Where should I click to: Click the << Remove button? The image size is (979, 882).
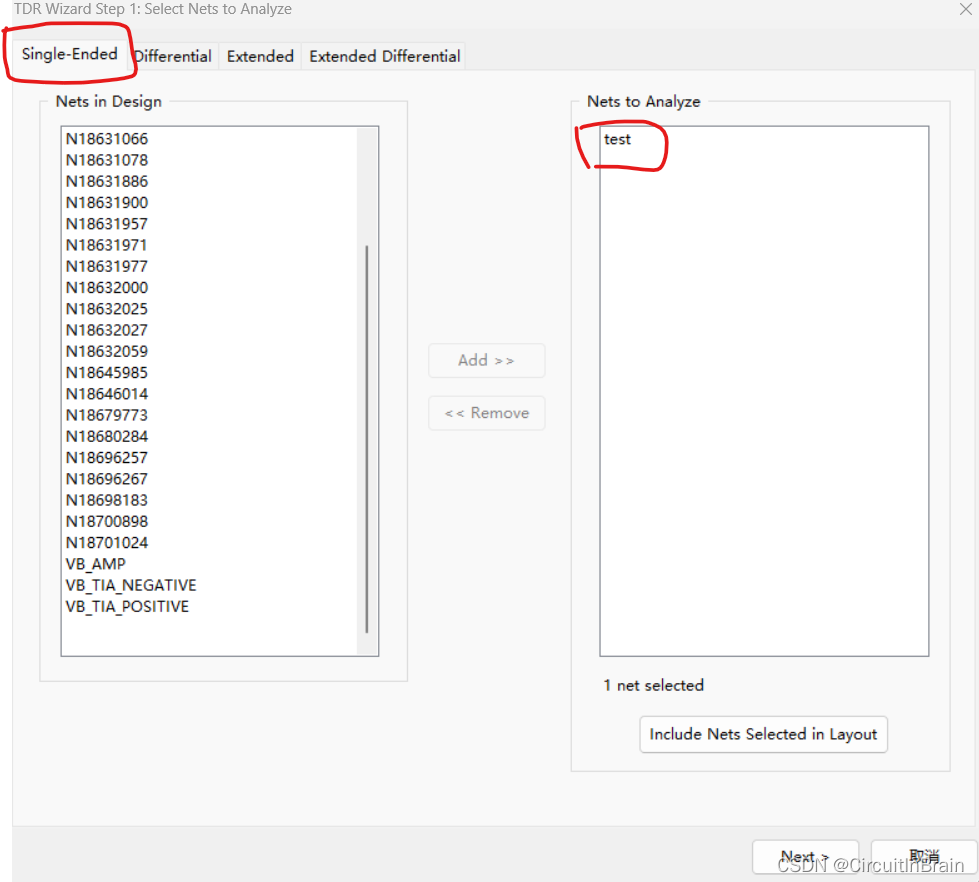pyautogui.click(x=486, y=413)
